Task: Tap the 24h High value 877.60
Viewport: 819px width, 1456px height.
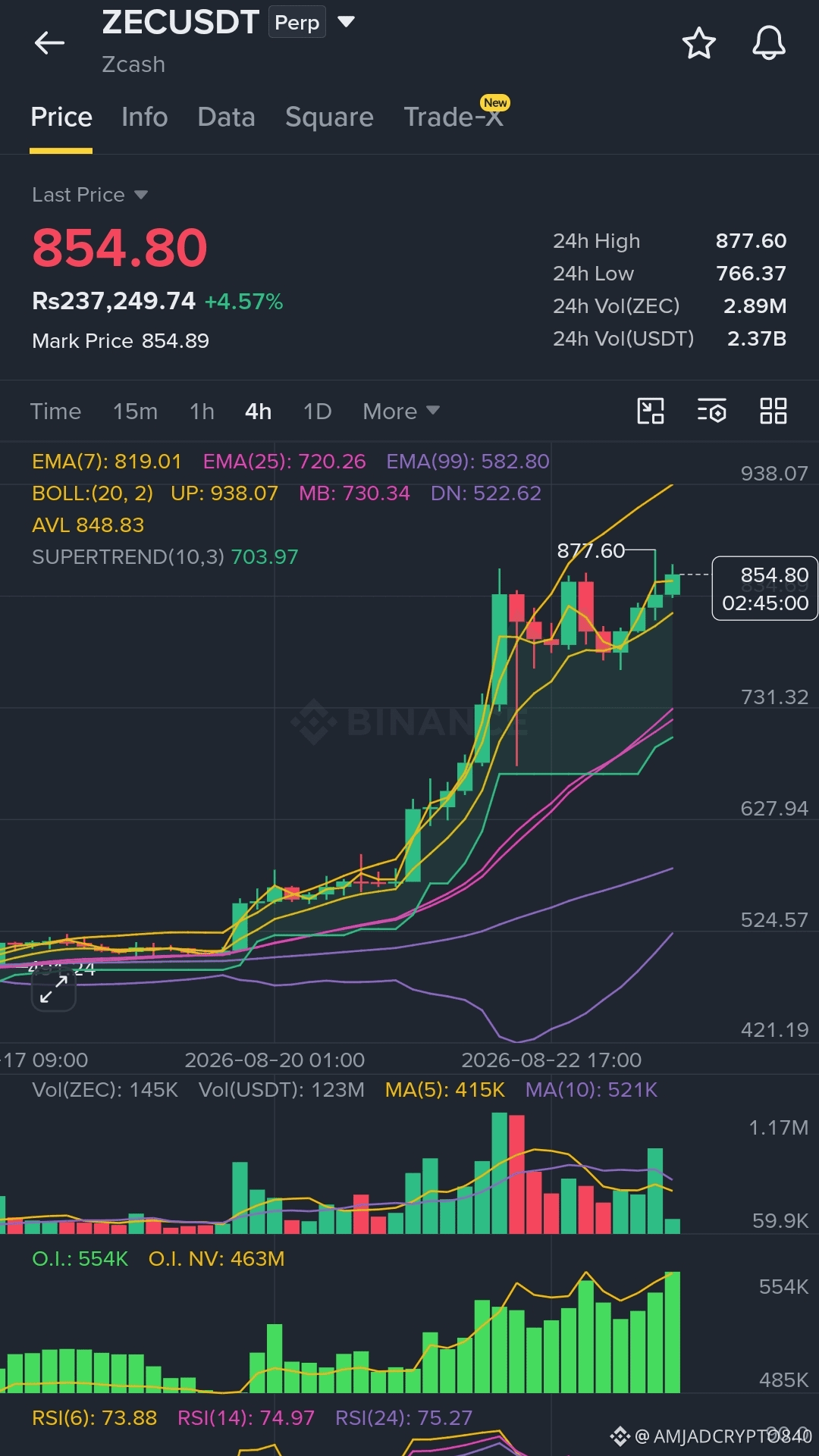Action: 751,241
